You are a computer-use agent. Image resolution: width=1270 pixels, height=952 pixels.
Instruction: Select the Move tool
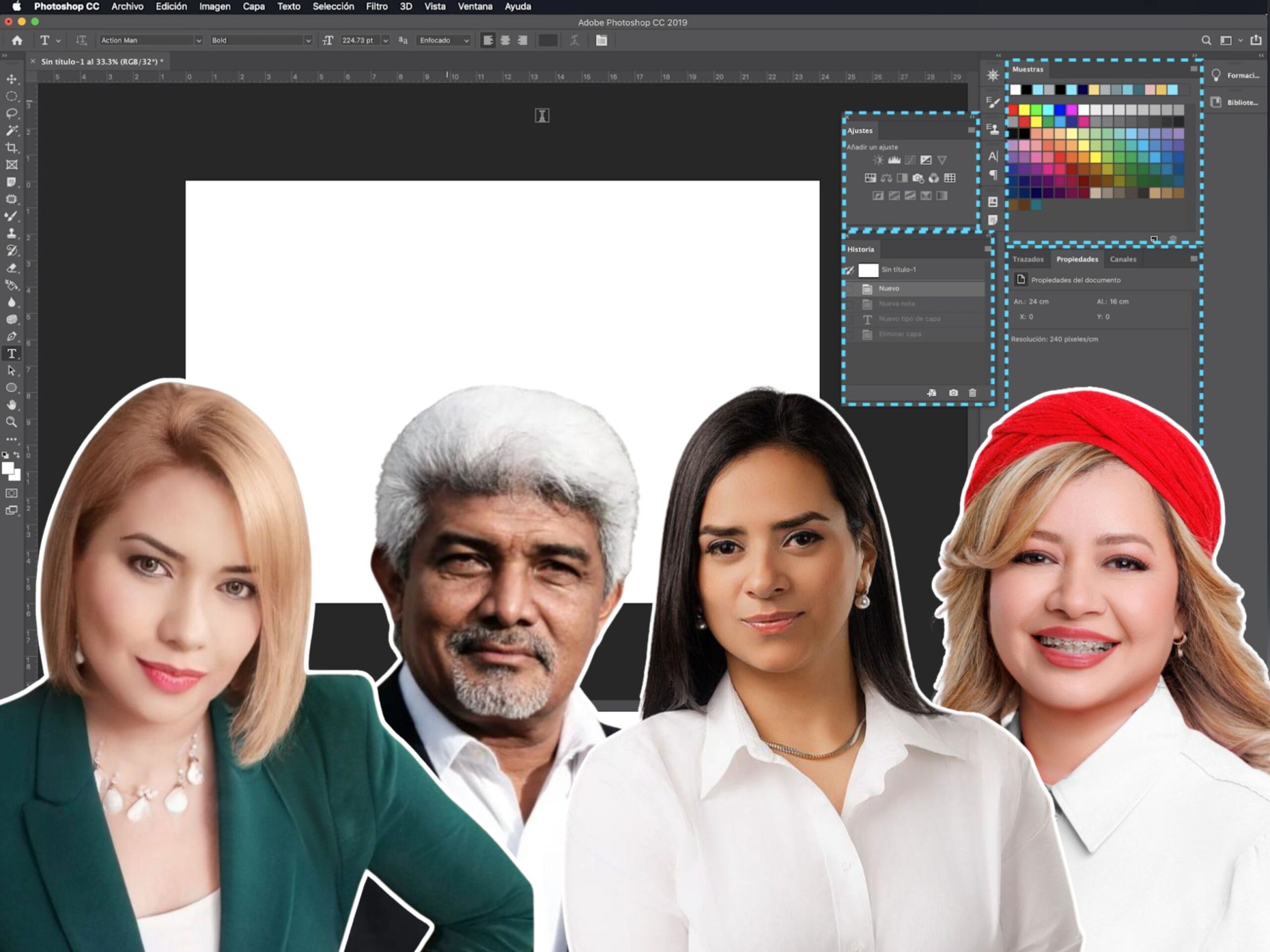click(x=11, y=79)
